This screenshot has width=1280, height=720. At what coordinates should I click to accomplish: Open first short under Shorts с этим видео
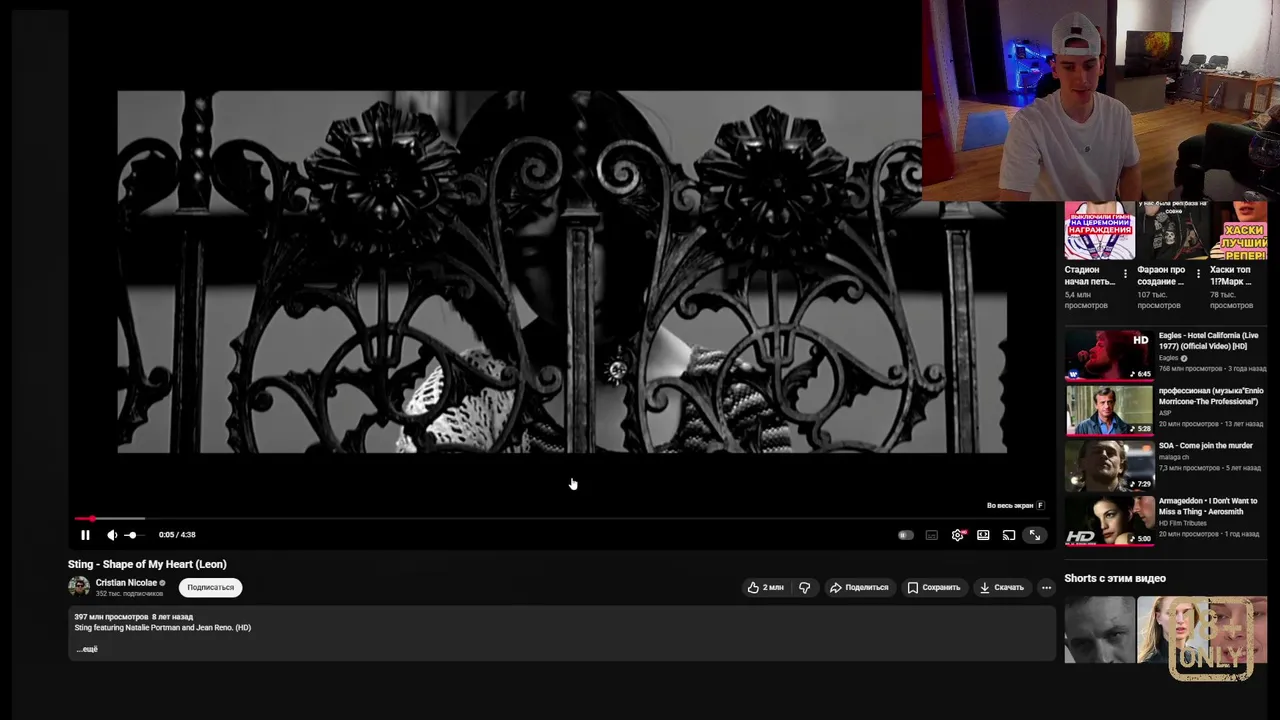tap(1100, 629)
